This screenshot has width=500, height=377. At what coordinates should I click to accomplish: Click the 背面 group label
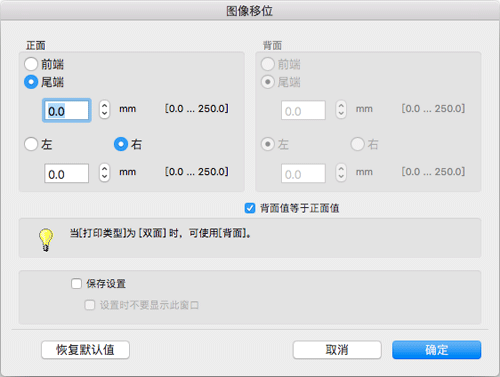tap(272, 45)
